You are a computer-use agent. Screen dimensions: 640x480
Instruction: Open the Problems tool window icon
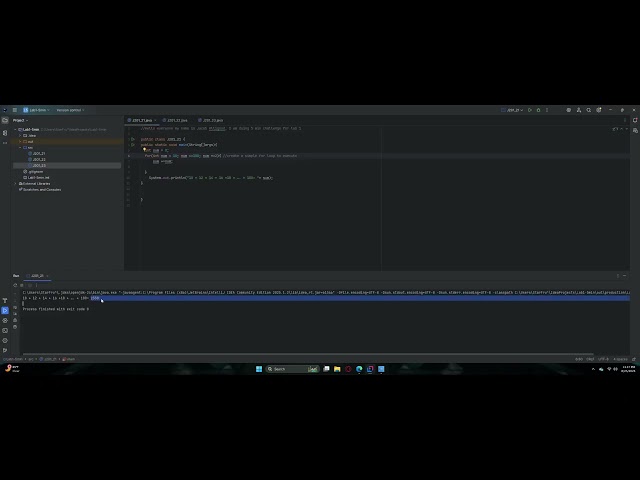tap(5, 340)
